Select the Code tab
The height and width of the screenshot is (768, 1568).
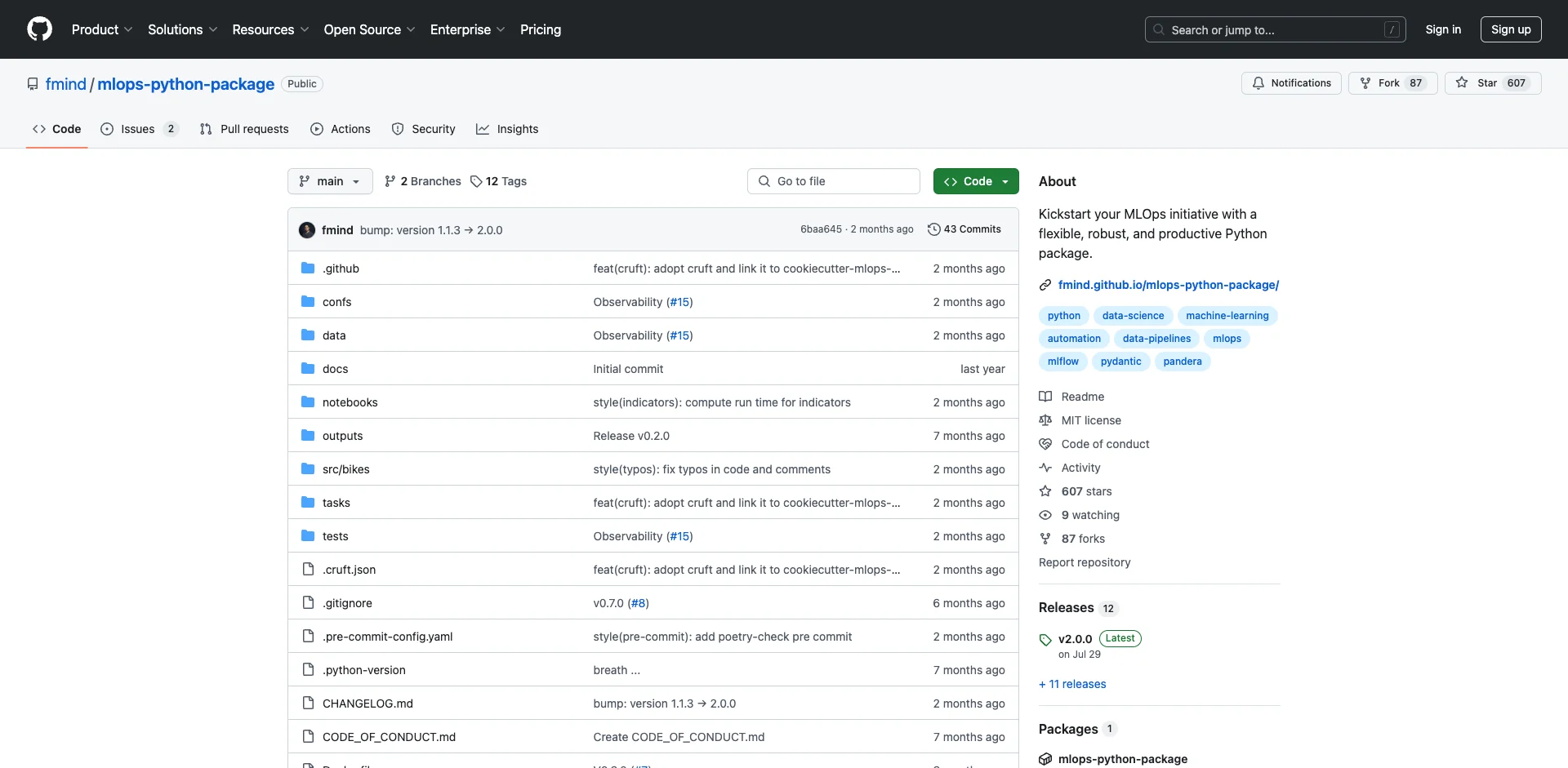[57, 129]
